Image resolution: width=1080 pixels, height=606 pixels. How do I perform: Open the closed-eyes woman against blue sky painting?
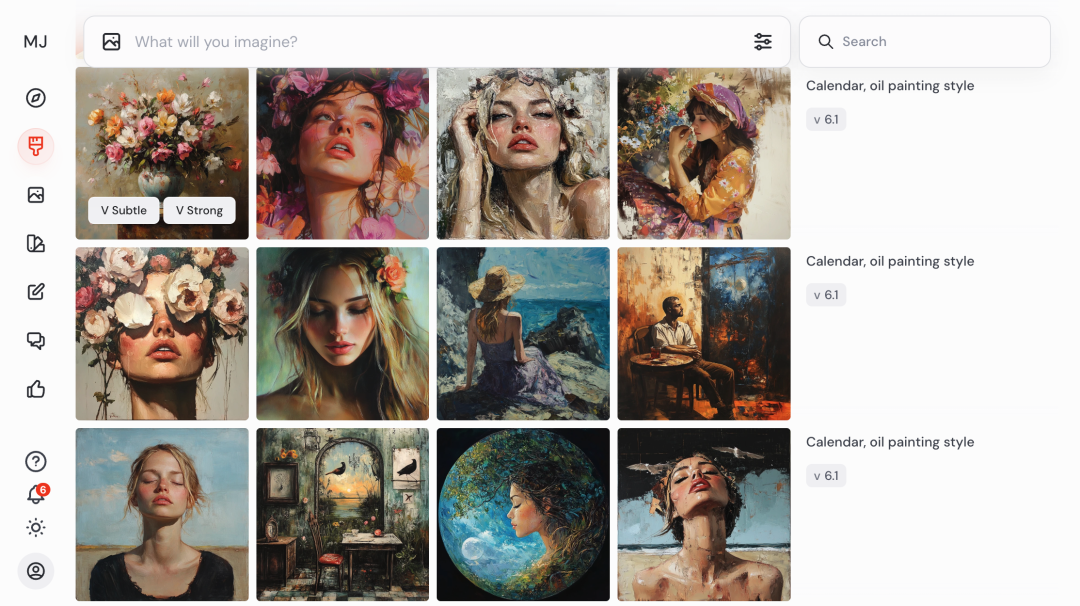[162, 514]
